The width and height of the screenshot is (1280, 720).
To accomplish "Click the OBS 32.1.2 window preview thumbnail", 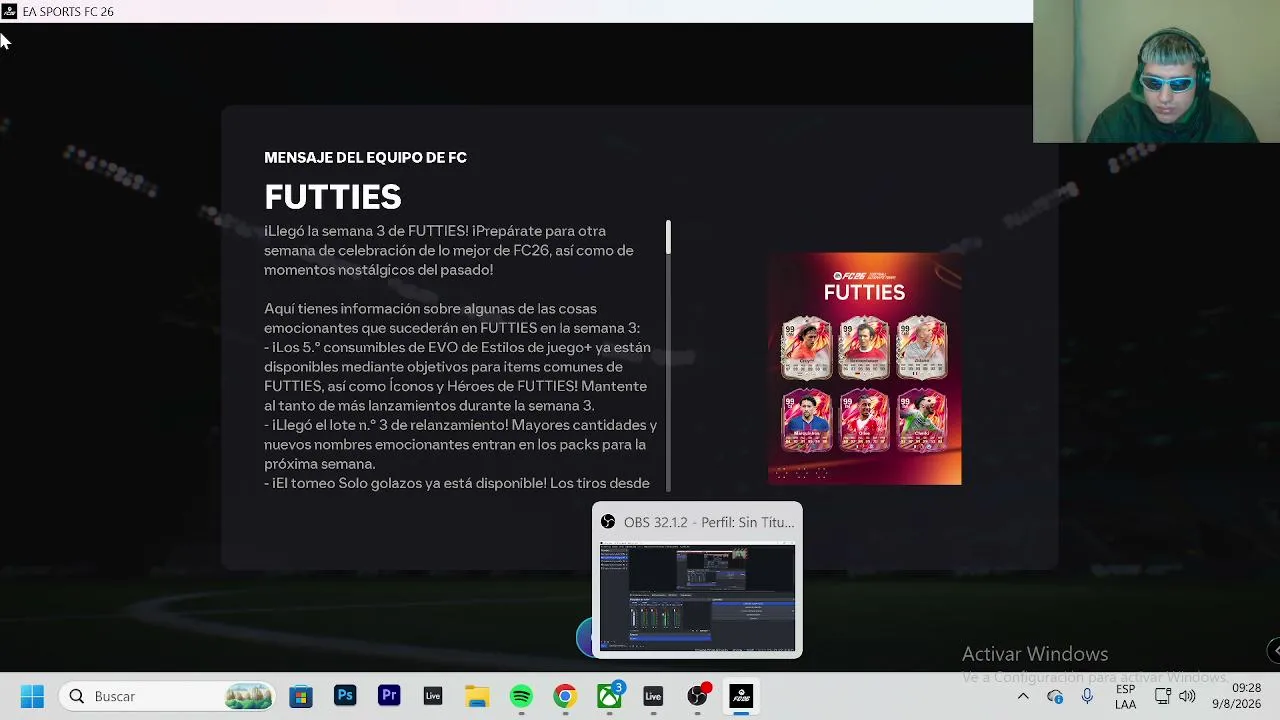I will tap(697, 597).
